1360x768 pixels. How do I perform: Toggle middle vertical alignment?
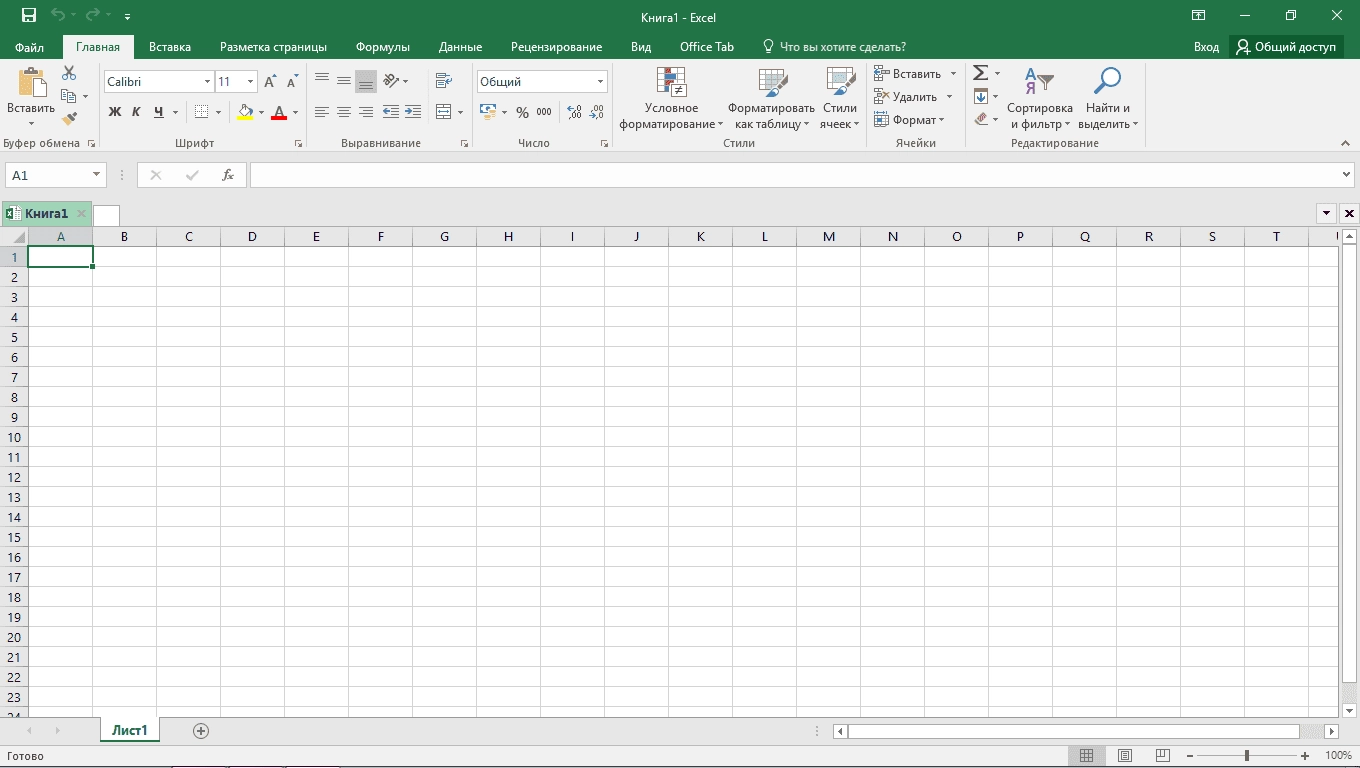pos(344,81)
